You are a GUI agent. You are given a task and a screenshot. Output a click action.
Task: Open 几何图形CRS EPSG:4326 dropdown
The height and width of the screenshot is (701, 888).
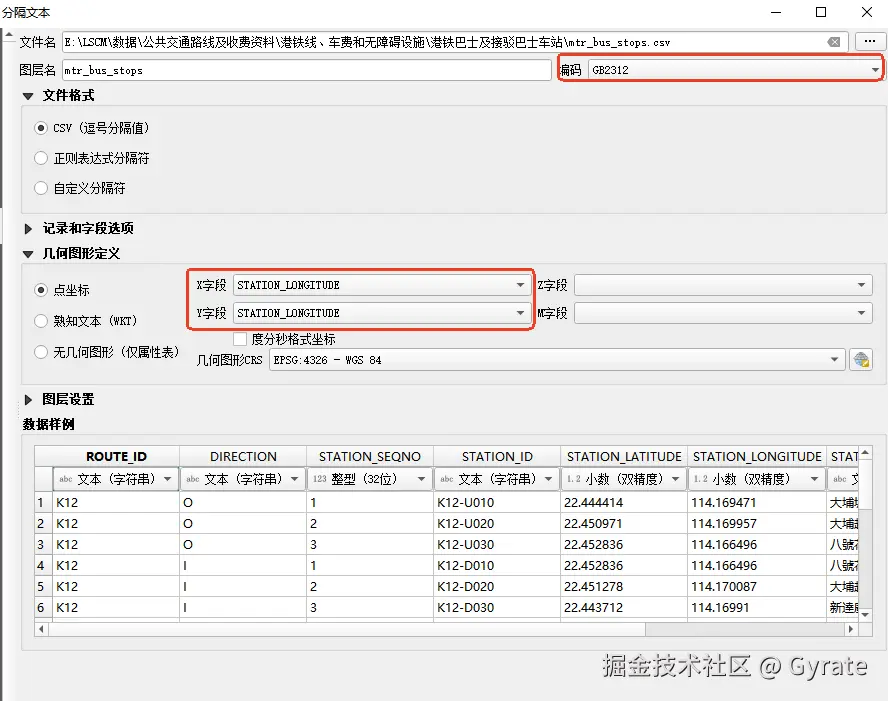[x=557, y=360]
